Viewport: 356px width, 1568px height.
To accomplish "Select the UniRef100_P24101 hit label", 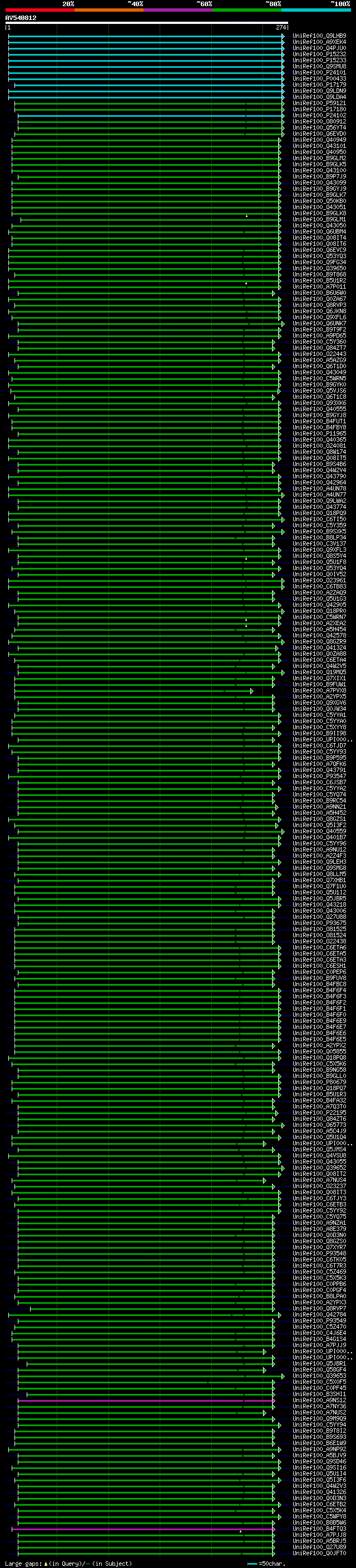I will coord(319,72).
